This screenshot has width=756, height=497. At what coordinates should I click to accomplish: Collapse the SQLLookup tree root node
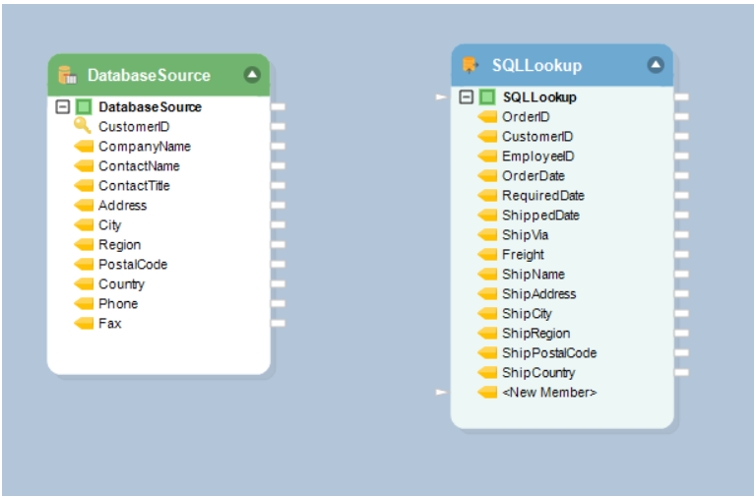point(467,97)
